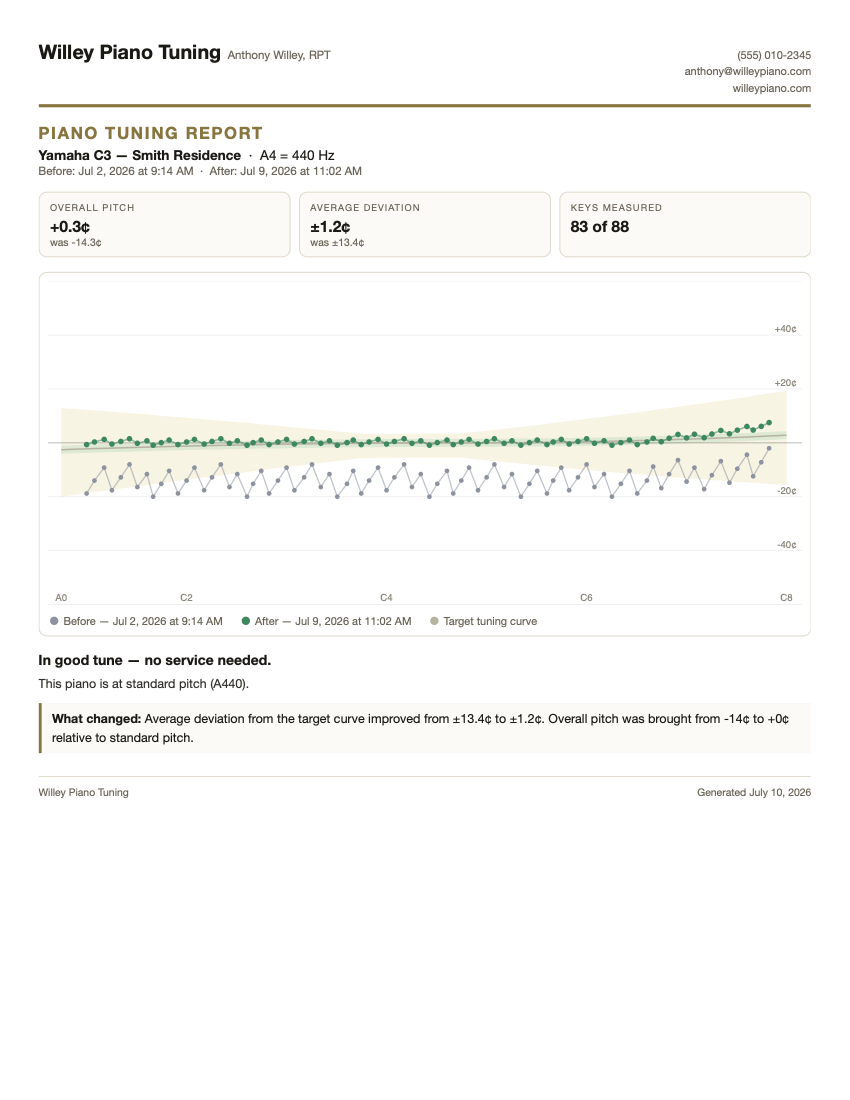Click the A4 = 440 Hz label
This screenshot has height=1100, width=850.
(297, 156)
